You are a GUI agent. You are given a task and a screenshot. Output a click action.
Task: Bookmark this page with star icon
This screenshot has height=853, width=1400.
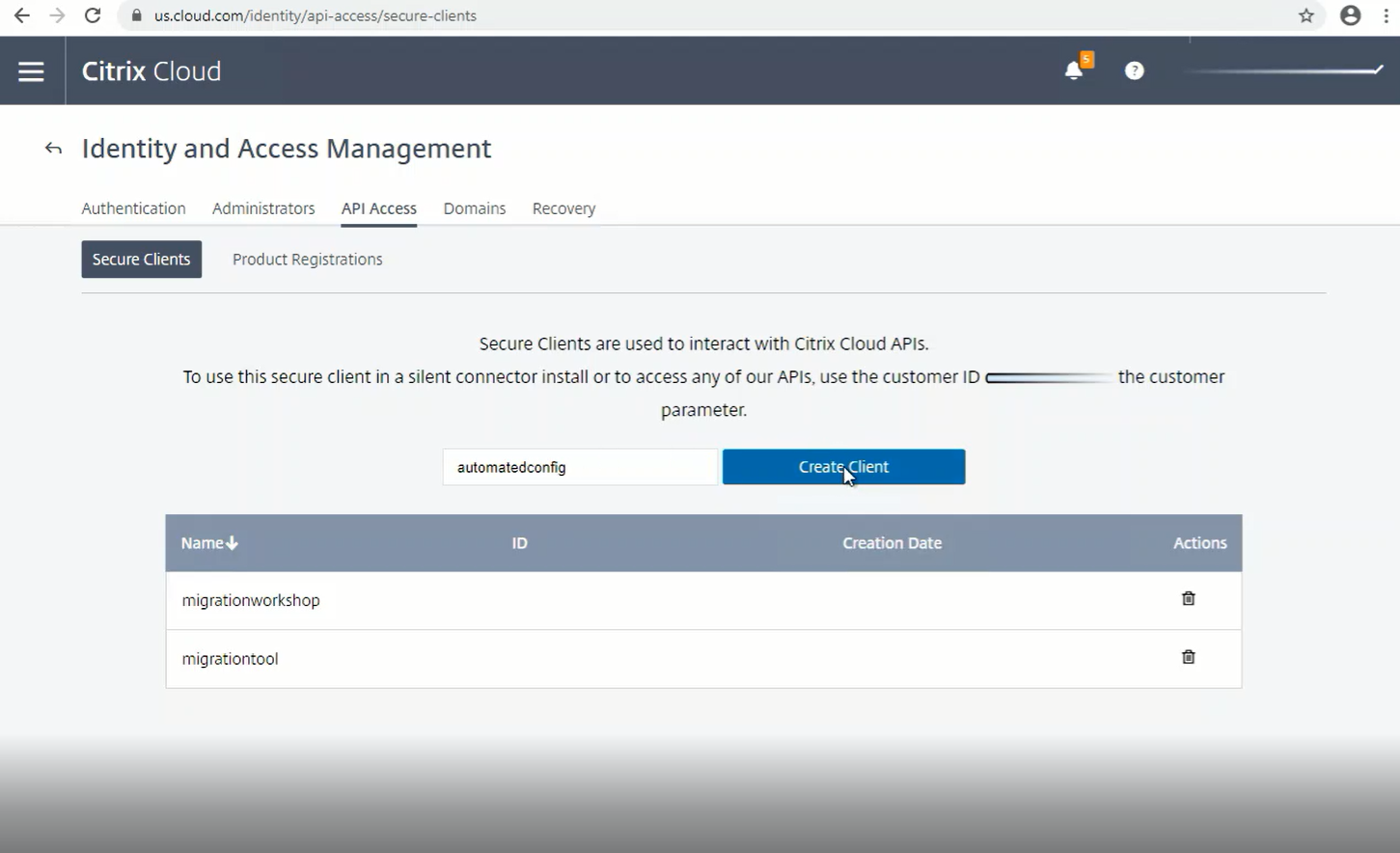1306,15
